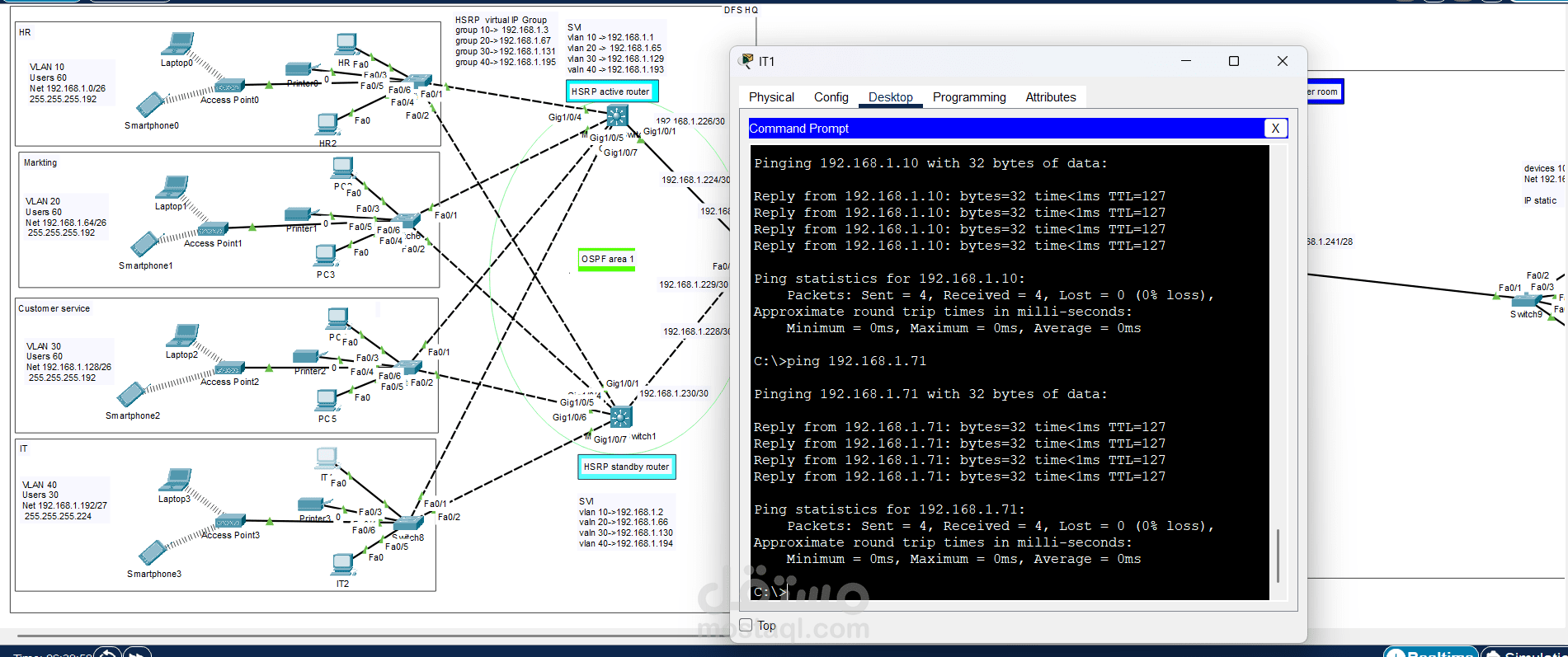Select the Laptop0 device in HR
Viewport: 1568px width, 657px height.
tap(178, 43)
